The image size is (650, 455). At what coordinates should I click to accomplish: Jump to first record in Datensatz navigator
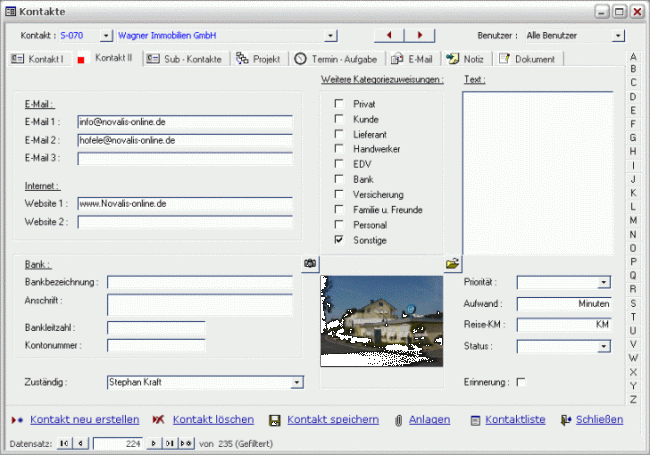pos(65,442)
